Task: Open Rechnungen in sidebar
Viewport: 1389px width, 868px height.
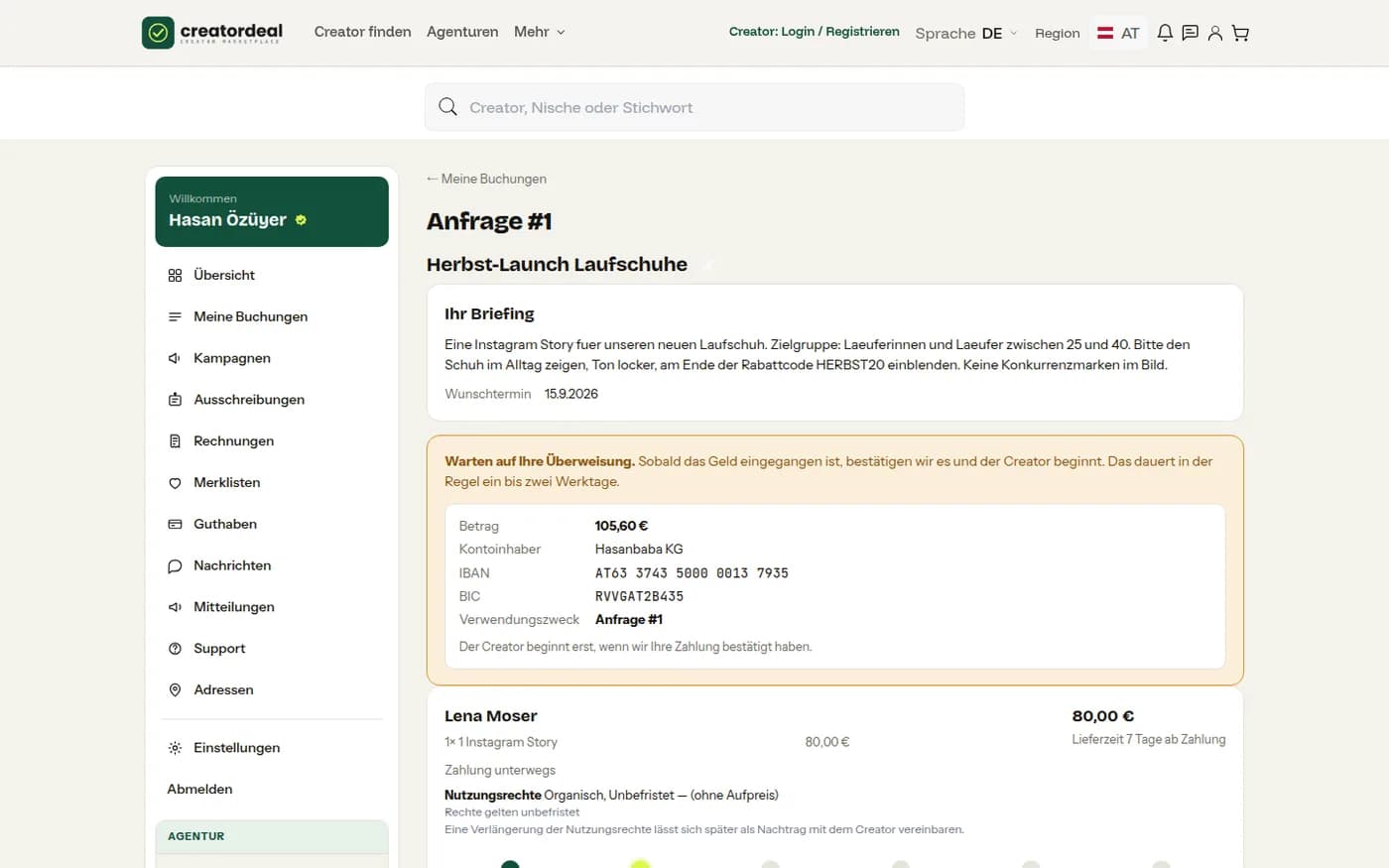Action: tap(272, 440)
